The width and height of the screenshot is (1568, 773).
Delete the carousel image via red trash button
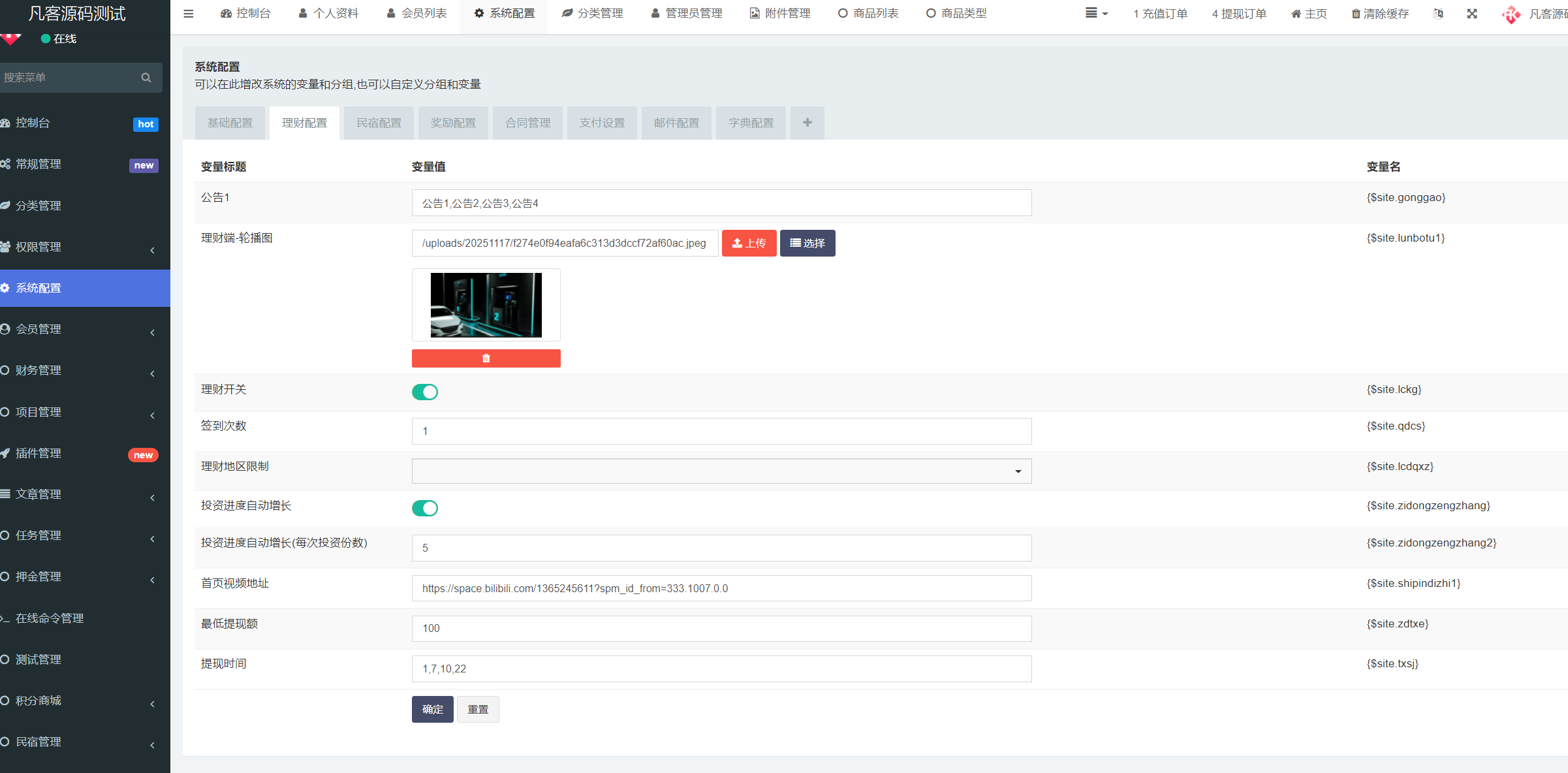[486, 358]
